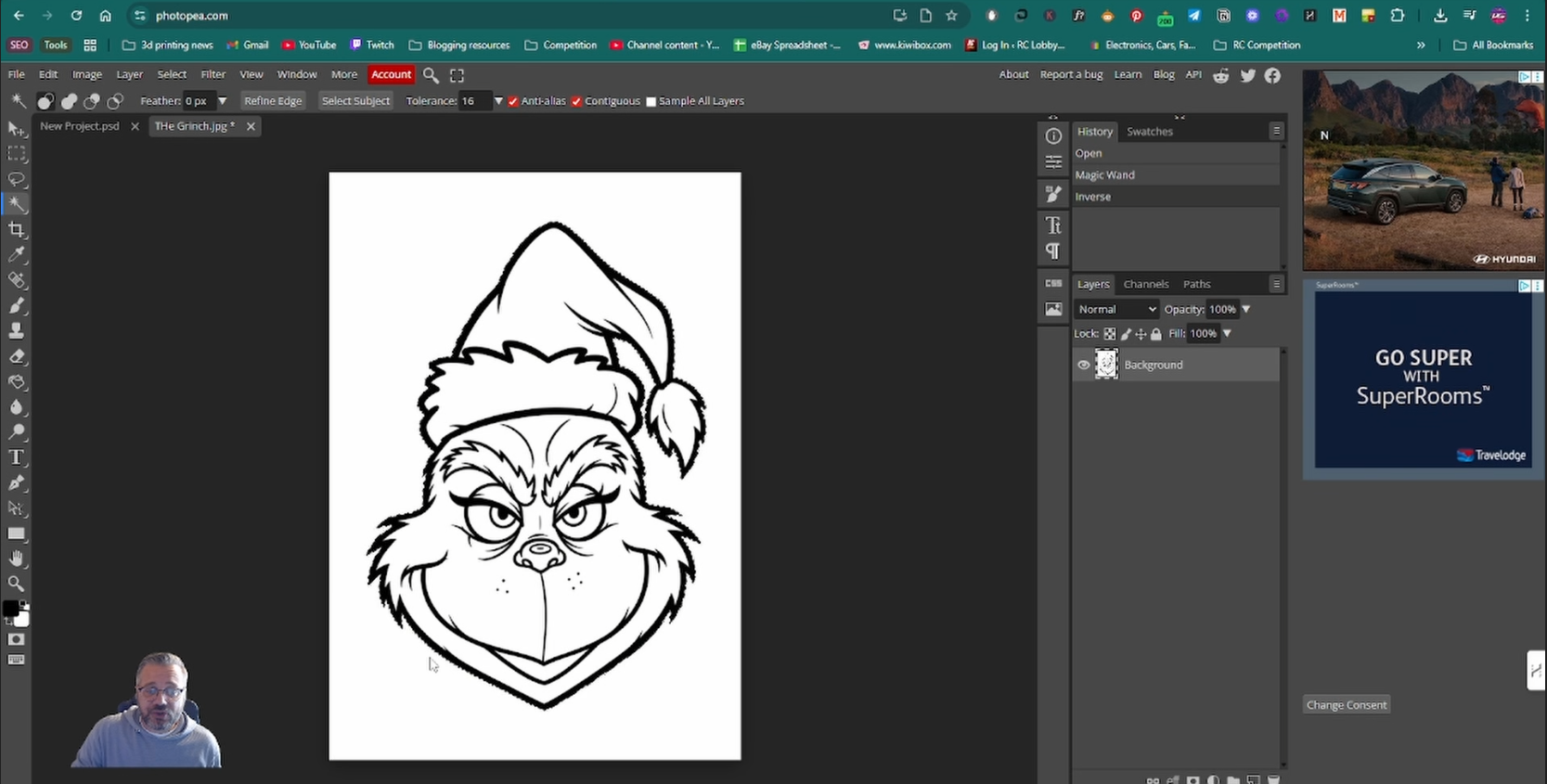Viewport: 1547px width, 784px height.
Task: Open the Filter menu
Action: pyautogui.click(x=213, y=74)
